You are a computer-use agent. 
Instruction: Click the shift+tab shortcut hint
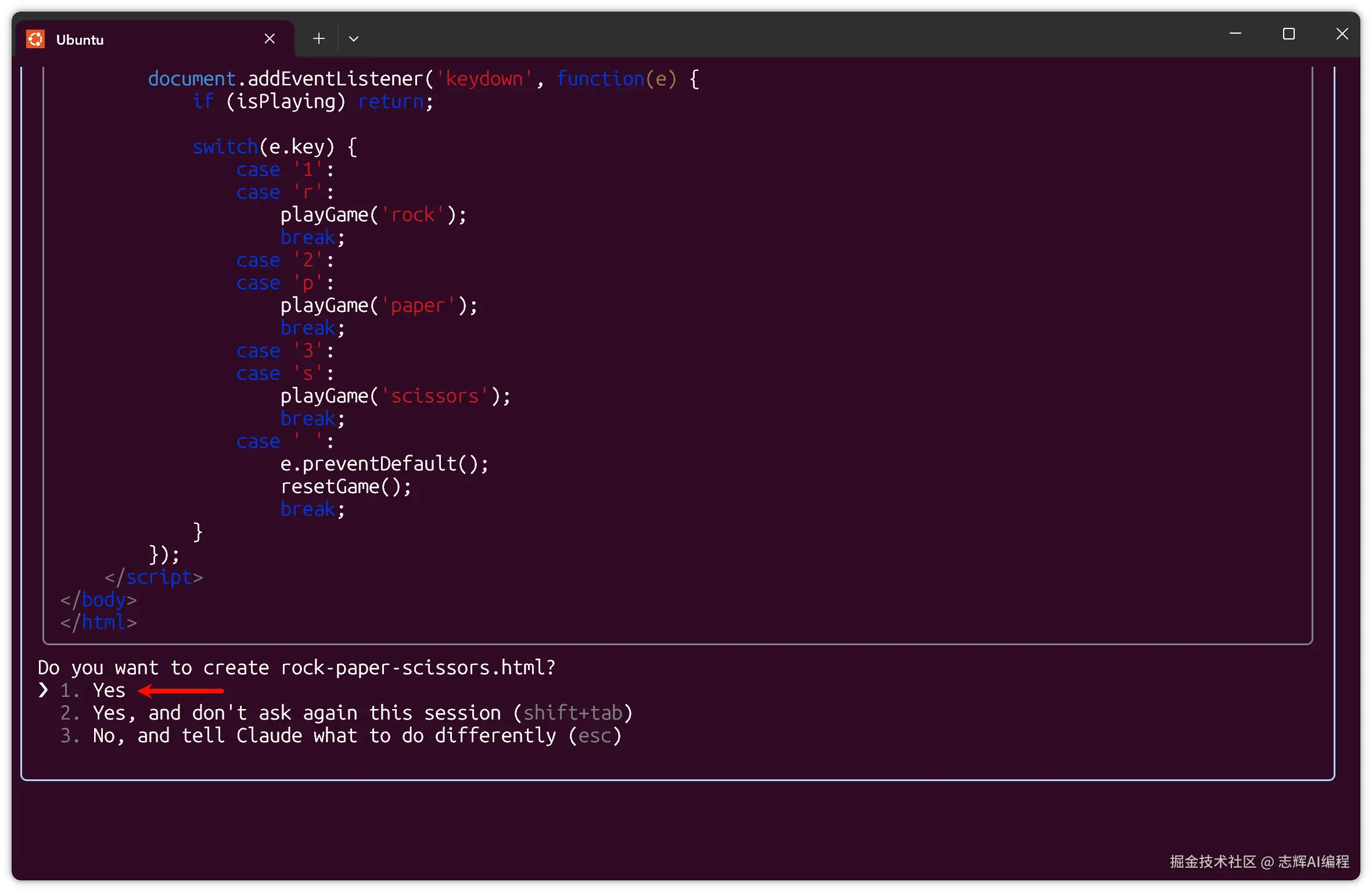tap(573, 713)
